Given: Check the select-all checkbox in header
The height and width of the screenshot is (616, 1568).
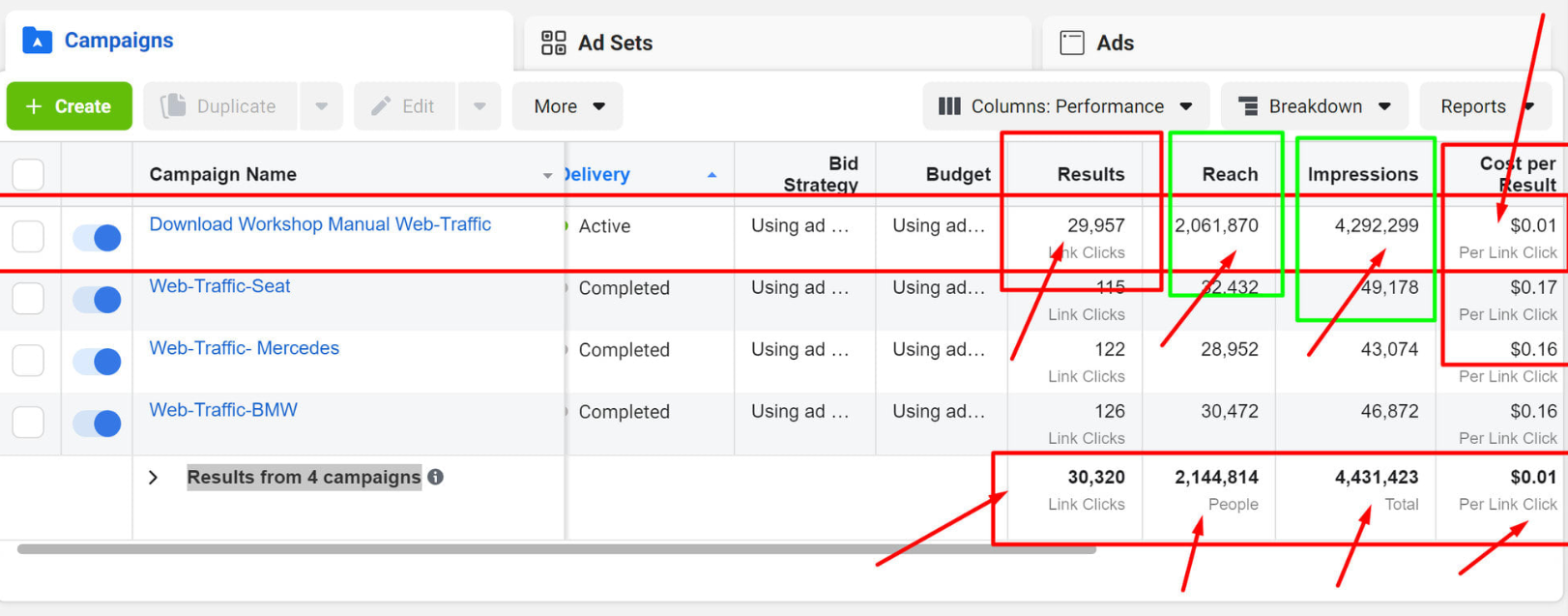Looking at the screenshot, I should [28, 175].
